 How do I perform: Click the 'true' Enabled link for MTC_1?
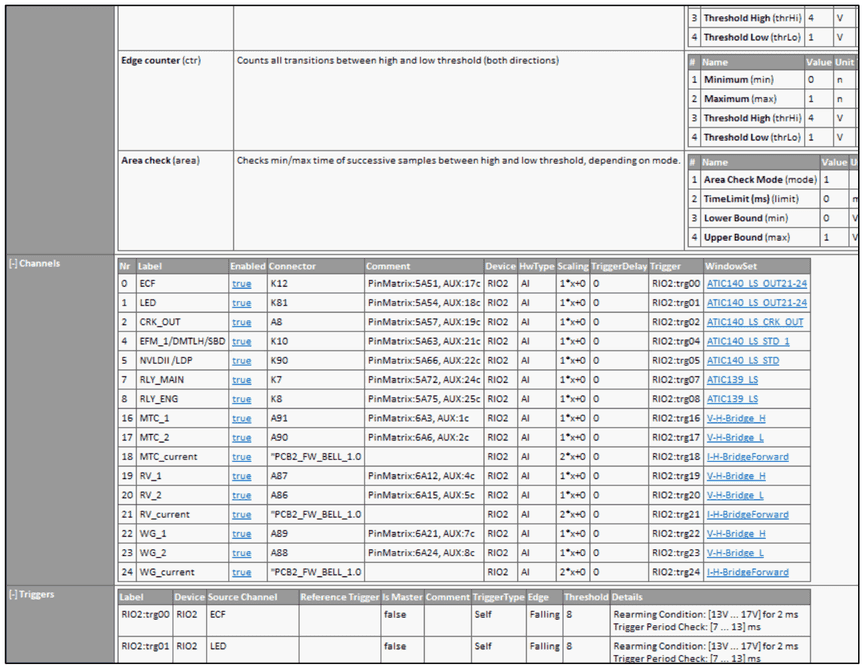(x=241, y=419)
